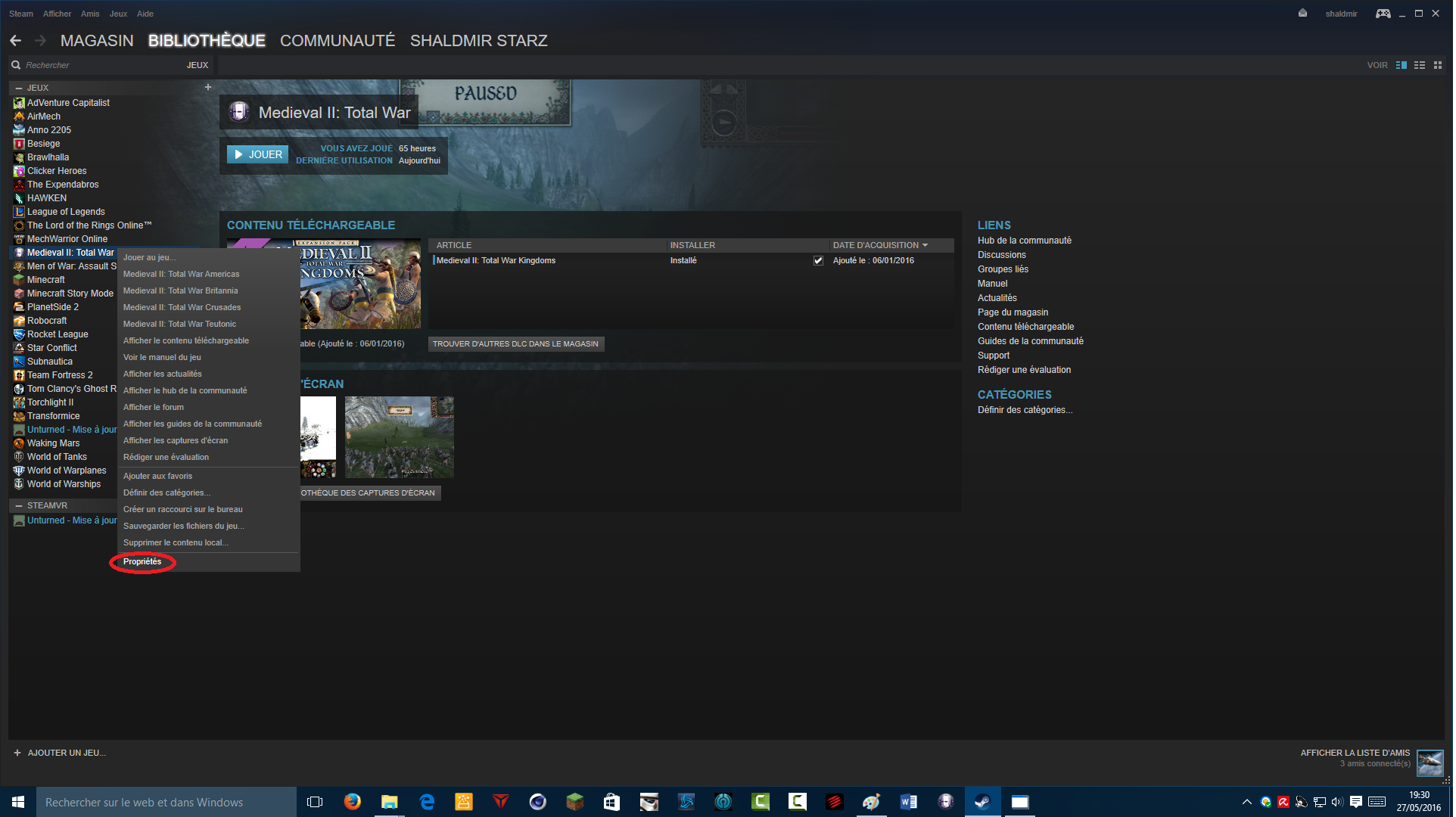Click the plus icon beside JEUX header
The height and width of the screenshot is (817, 1456).
208,88
